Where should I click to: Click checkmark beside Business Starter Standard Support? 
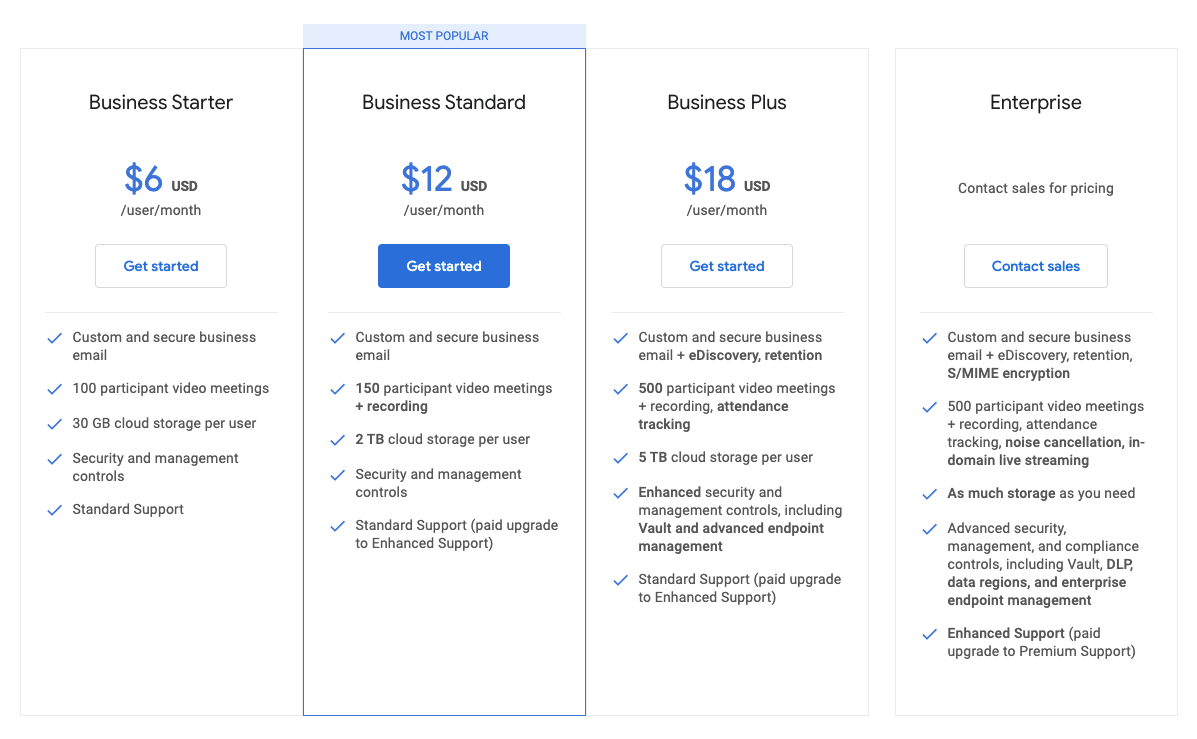[56, 510]
